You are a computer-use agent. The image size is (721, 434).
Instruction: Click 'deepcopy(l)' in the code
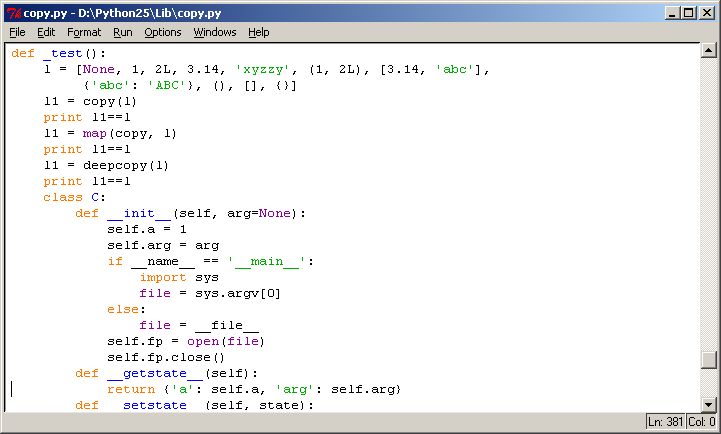[x=126, y=165]
